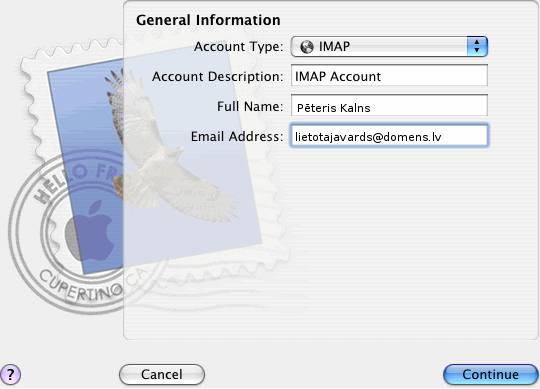Viewport: 540px width, 389px height.
Task: Click the Account Type label
Action: coord(238,46)
